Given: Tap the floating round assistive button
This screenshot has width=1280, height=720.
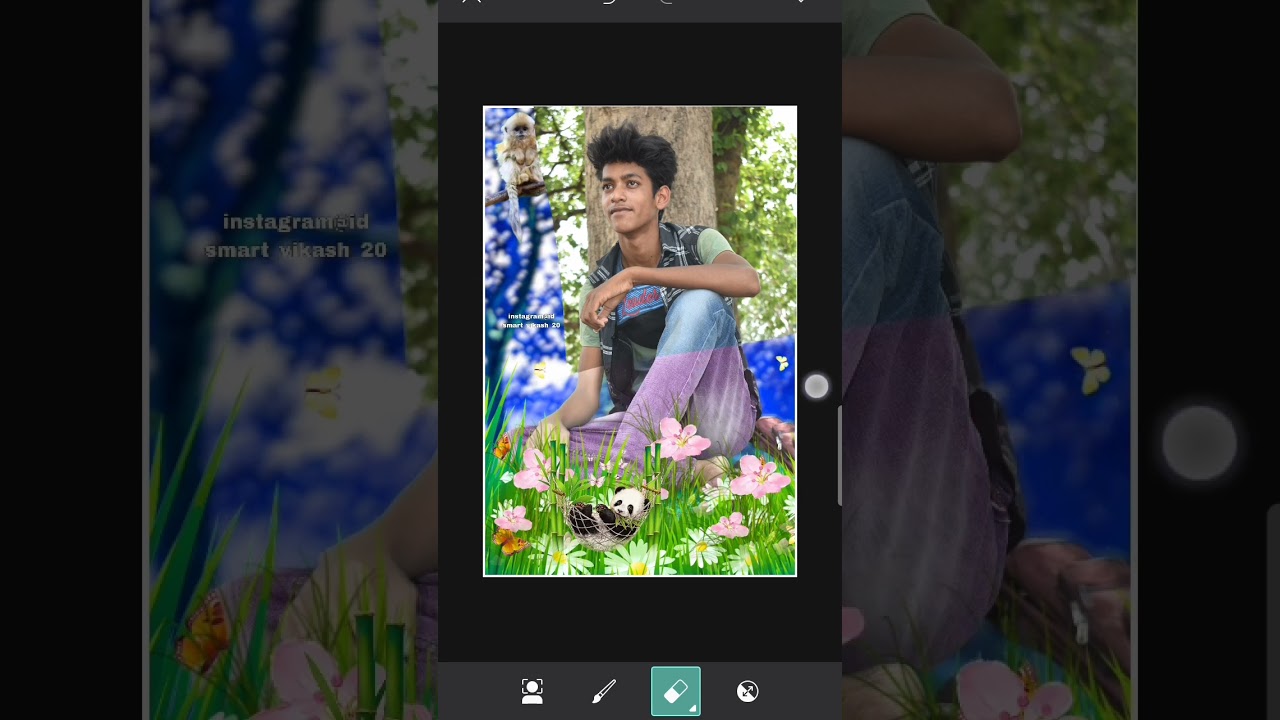Looking at the screenshot, I should (x=817, y=387).
